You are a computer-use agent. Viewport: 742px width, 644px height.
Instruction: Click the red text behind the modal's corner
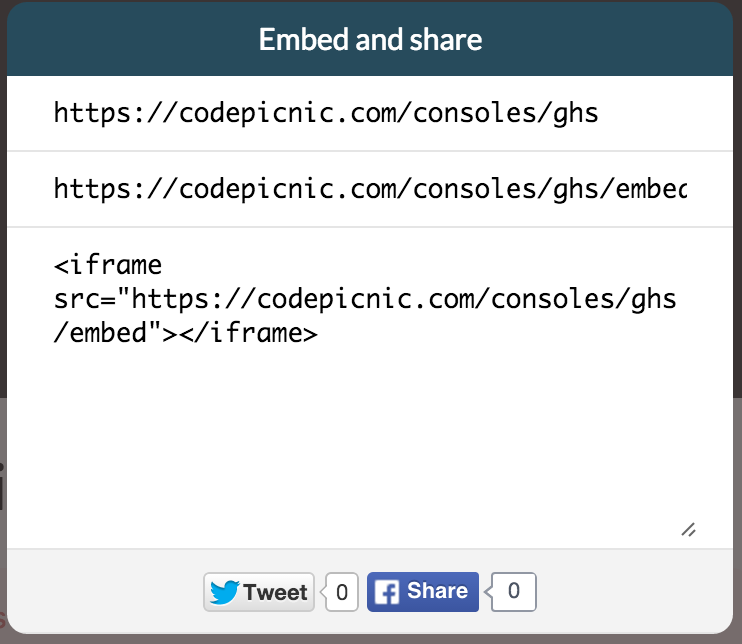[x=2, y=618]
